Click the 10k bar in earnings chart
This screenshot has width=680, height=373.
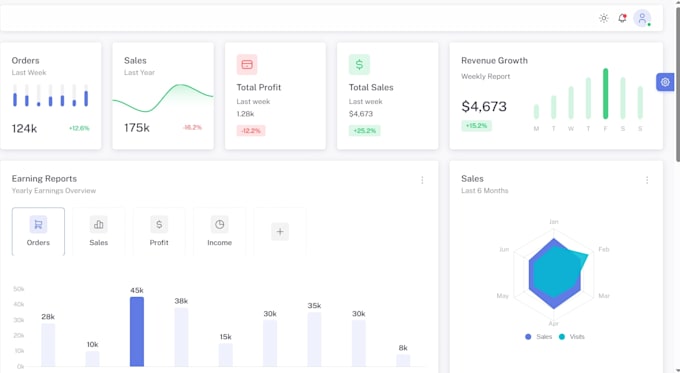click(92, 359)
